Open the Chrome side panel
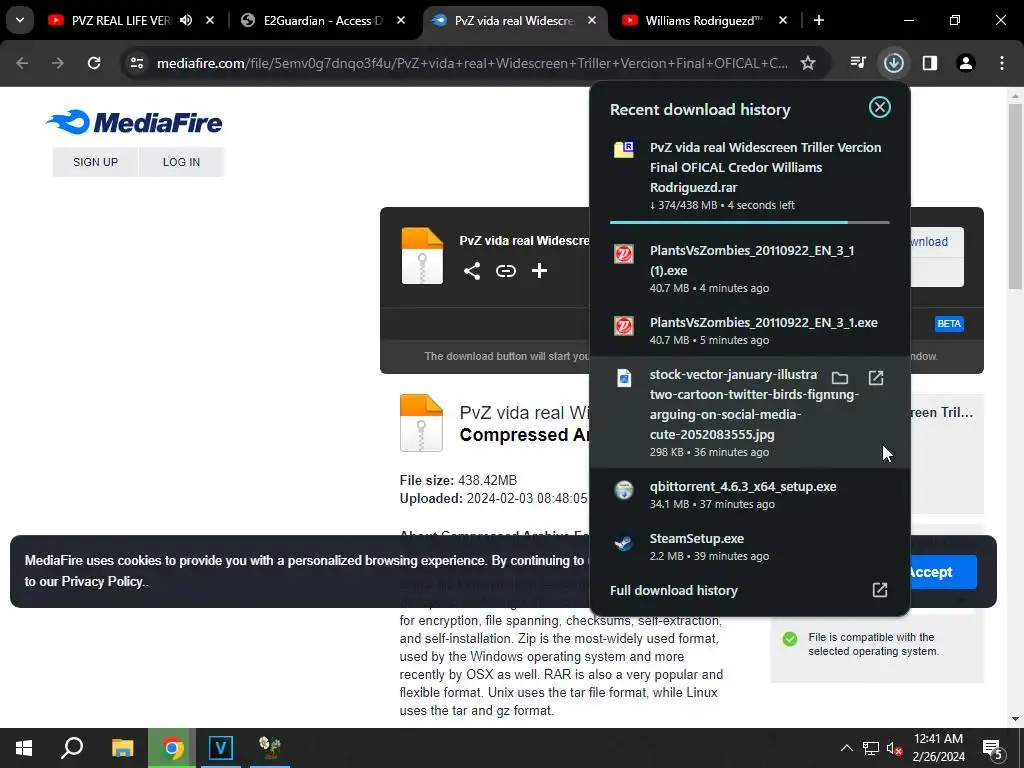This screenshot has height=768, width=1024. [x=930, y=63]
